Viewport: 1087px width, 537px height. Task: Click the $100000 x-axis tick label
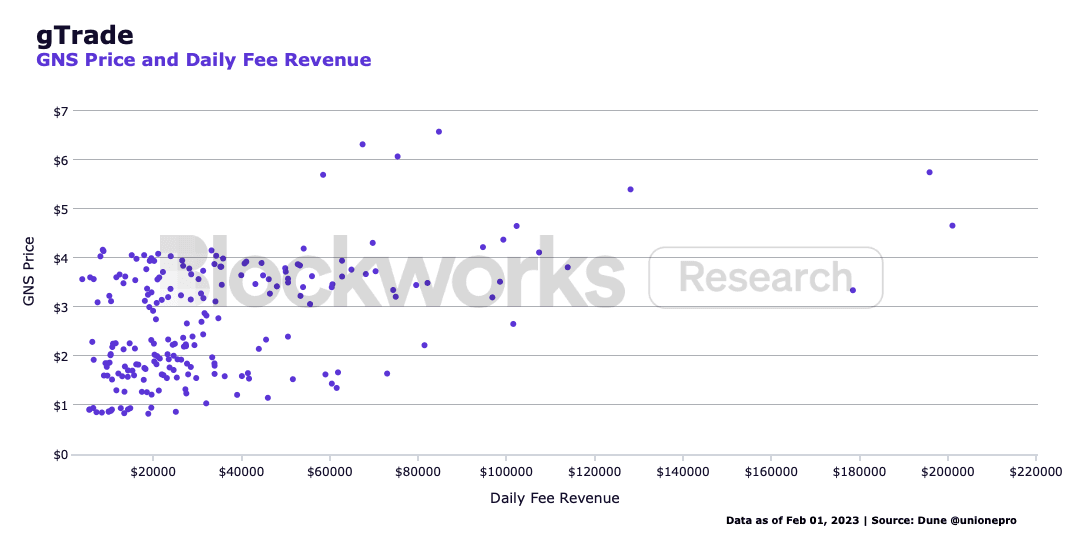[x=506, y=471]
